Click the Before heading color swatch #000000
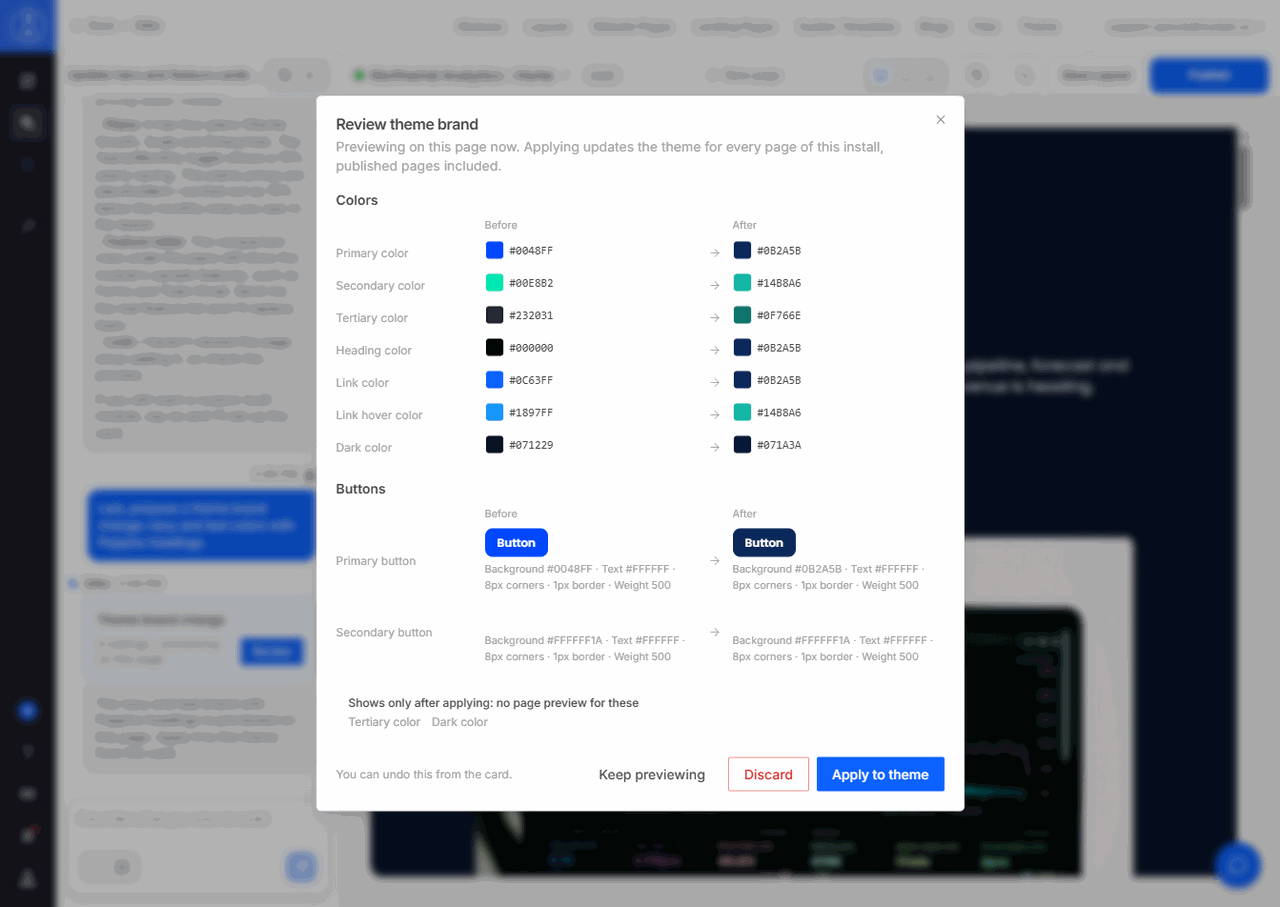This screenshot has width=1280, height=907. pyautogui.click(x=494, y=347)
